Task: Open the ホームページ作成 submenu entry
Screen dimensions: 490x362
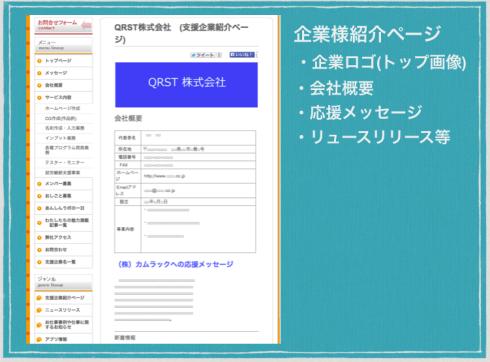Action: click(62, 108)
